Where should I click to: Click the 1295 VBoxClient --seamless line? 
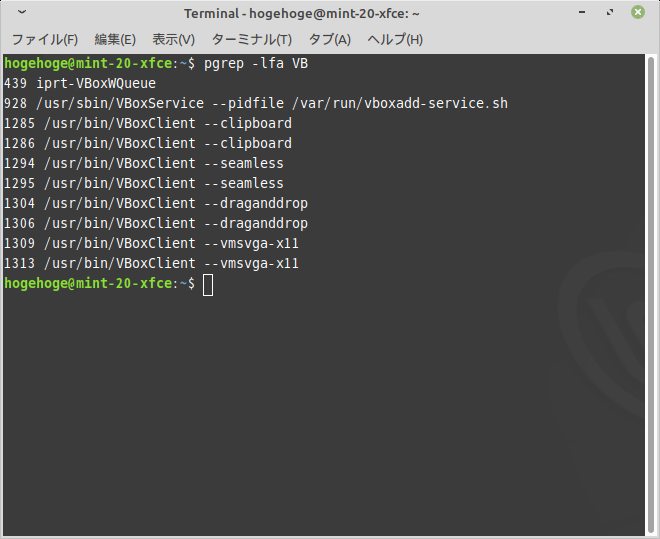pos(144,183)
